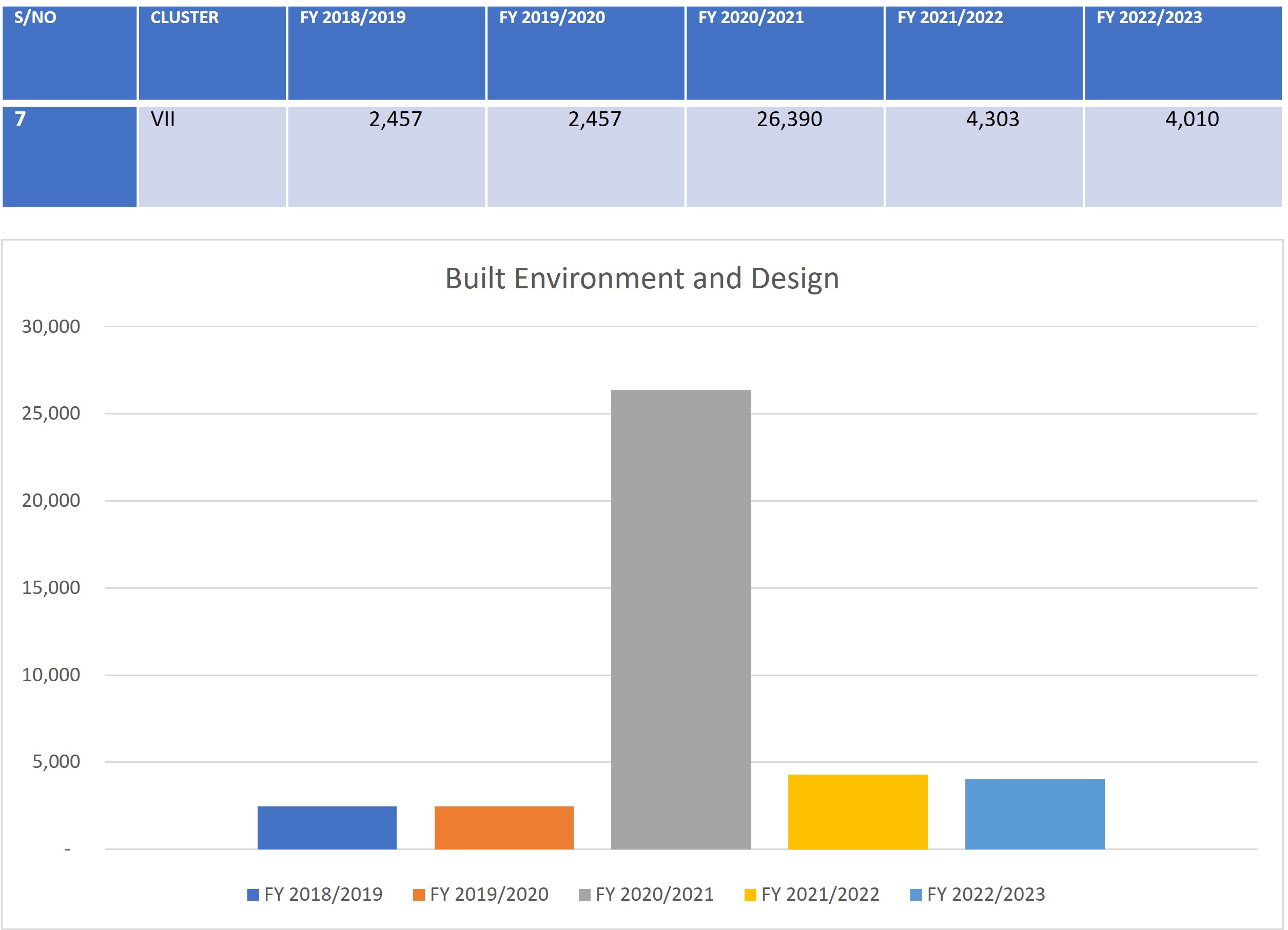Image resolution: width=1288 pixels, height=930 pixels.
Task: Select the orange FY 2019/2020 bar
Action: click(x=504, y=827)
